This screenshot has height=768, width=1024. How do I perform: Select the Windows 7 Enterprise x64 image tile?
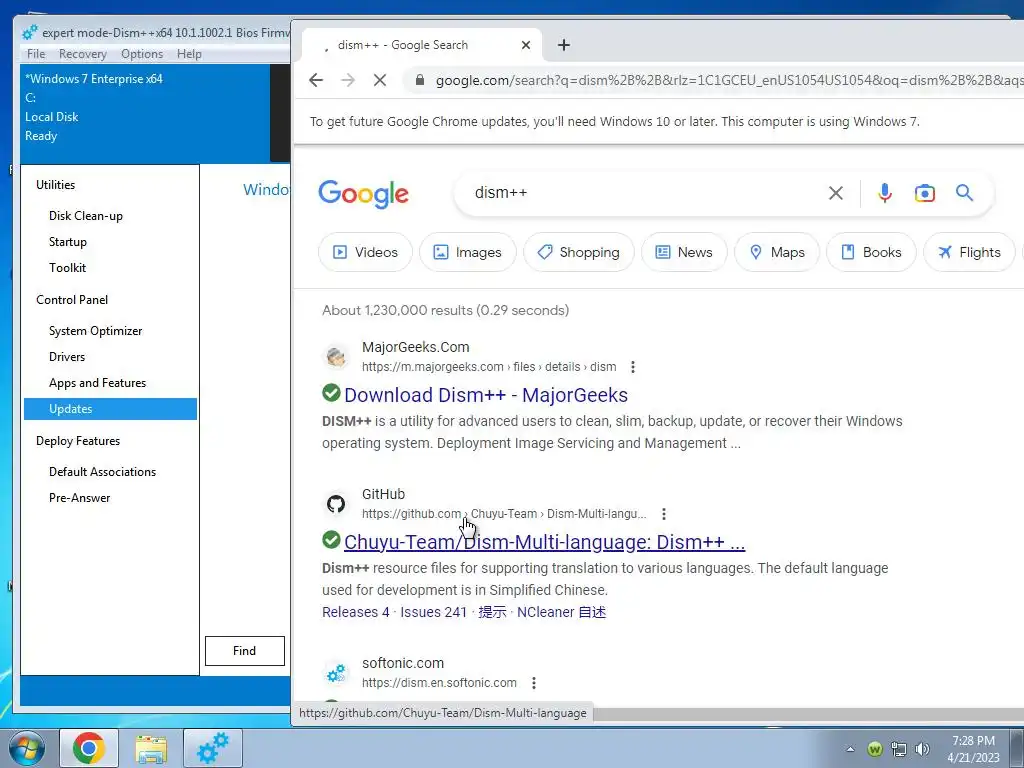pos(145,113)
